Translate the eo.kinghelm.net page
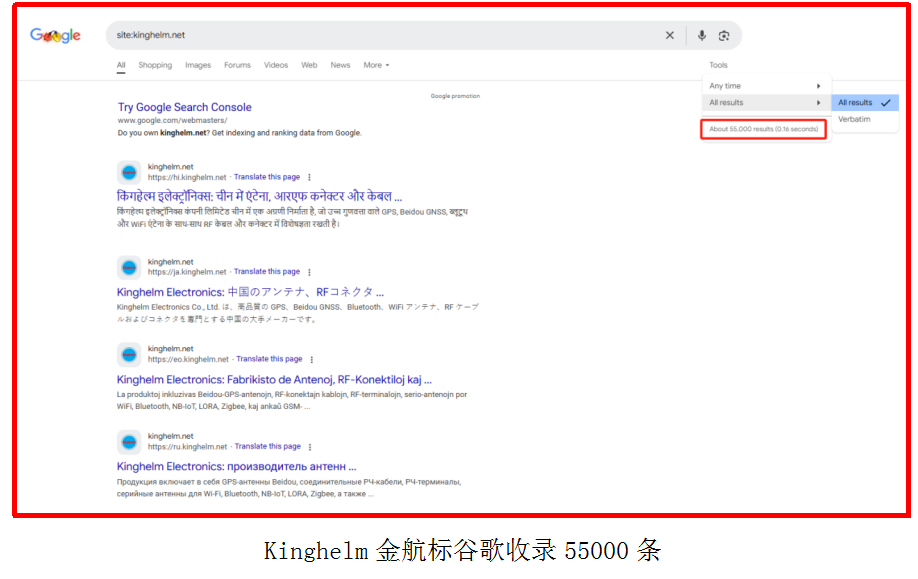 click(x=269, y=359)
